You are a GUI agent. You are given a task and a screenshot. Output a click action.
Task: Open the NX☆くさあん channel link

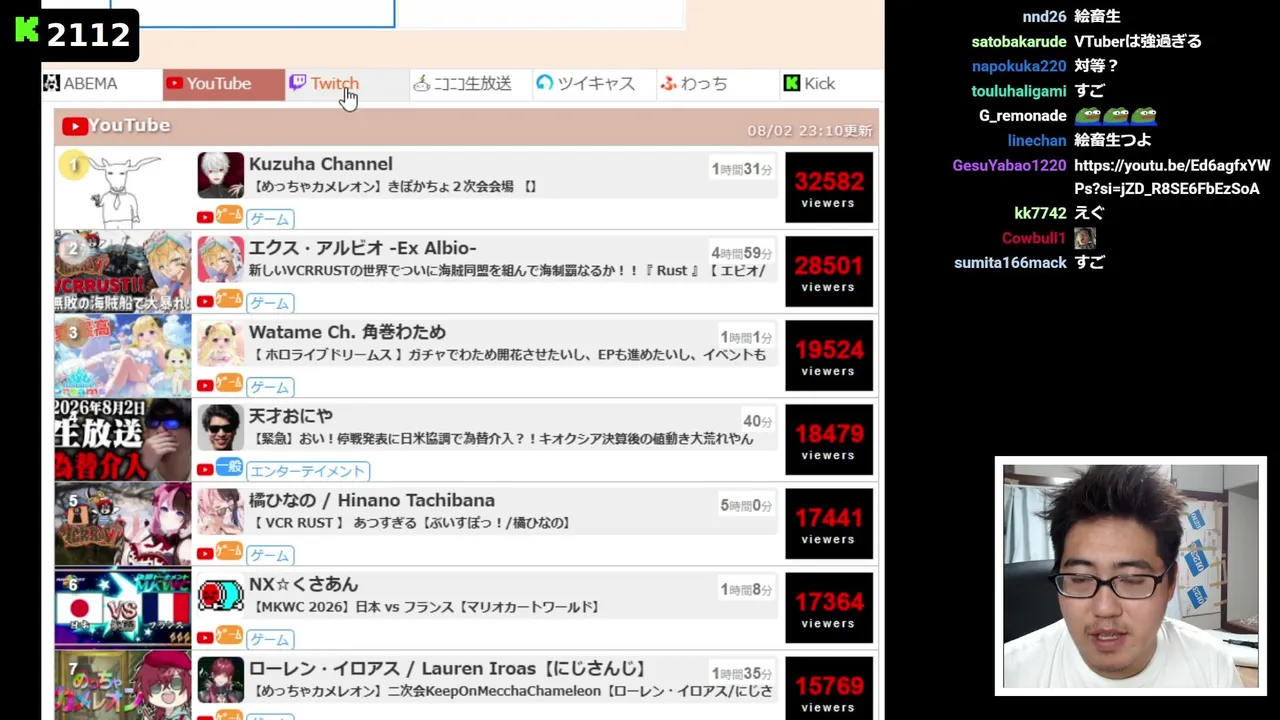pos(303,584)
